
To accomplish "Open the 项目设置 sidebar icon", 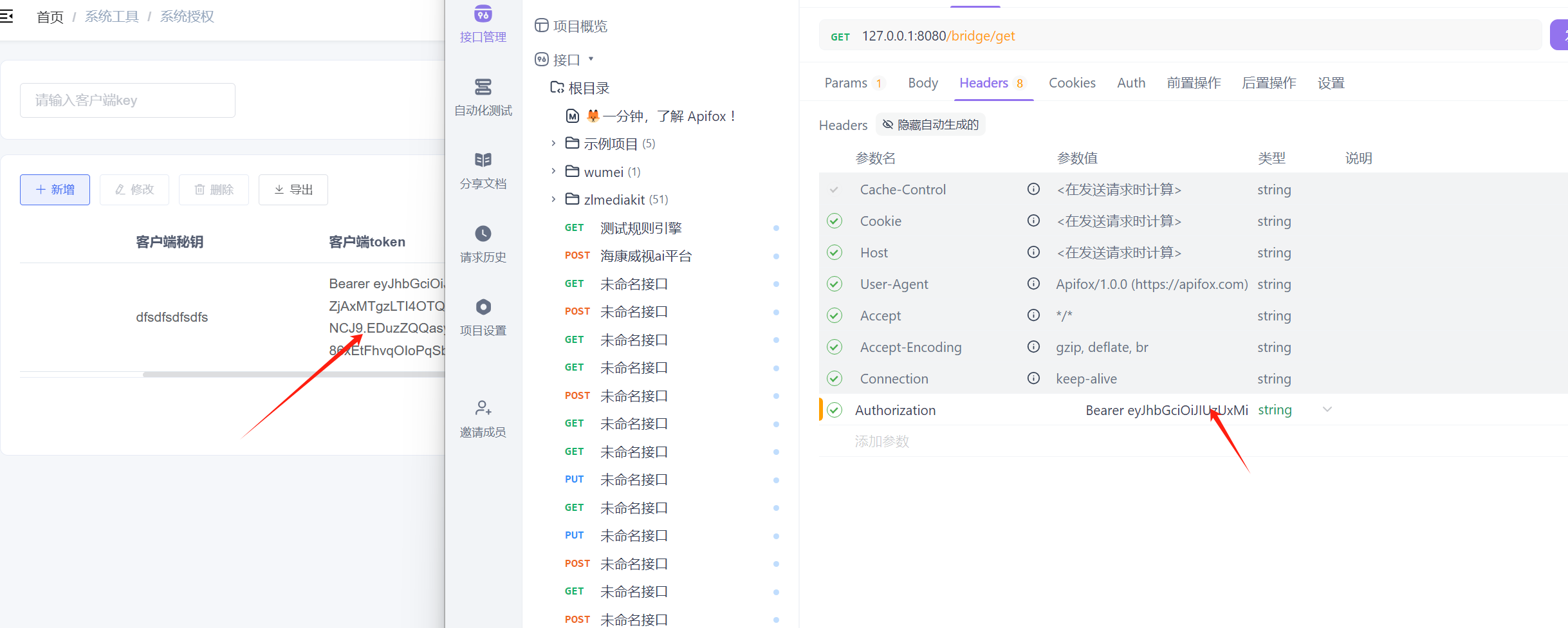I will pos(483,307).
